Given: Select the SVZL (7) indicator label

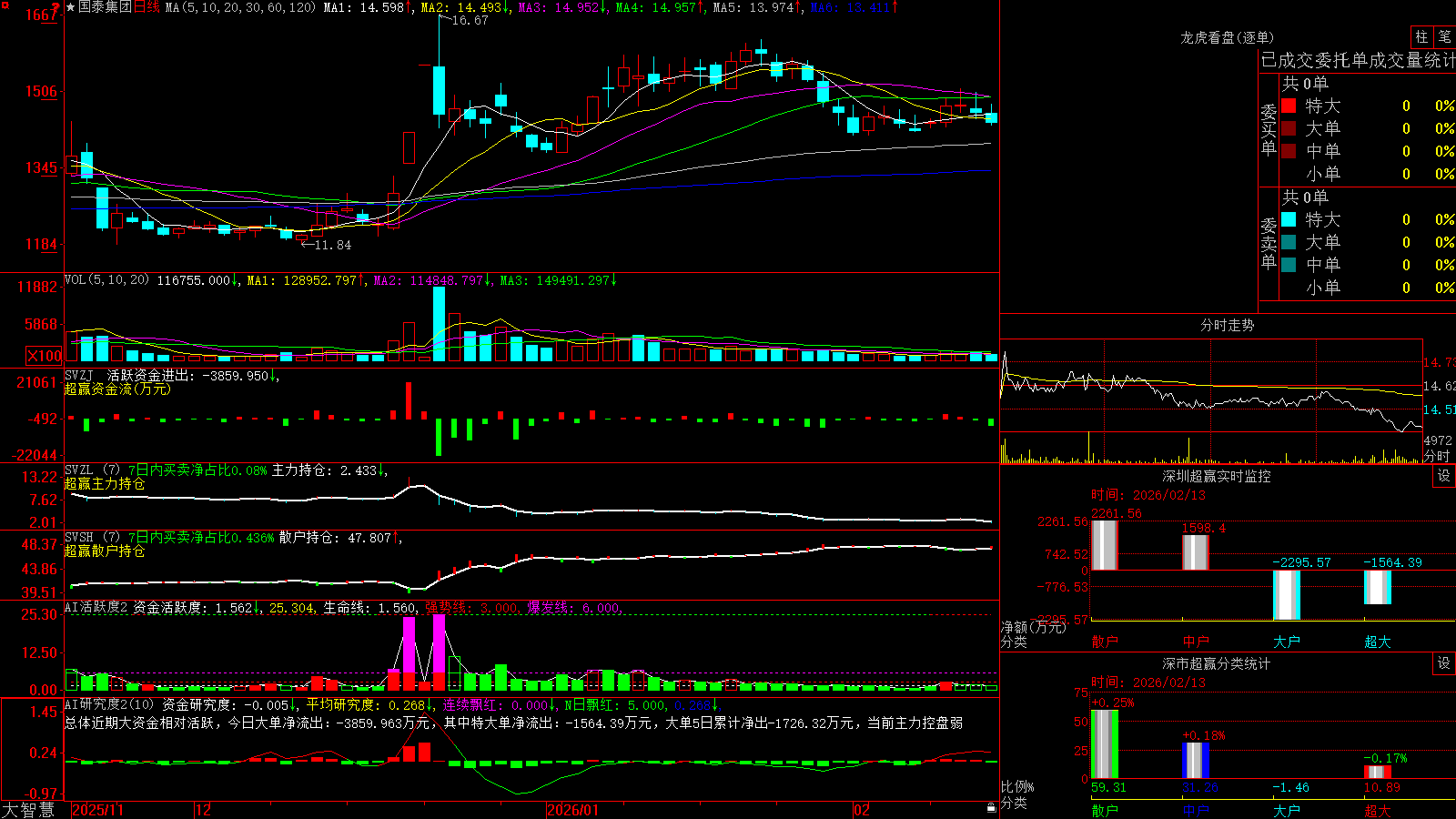Looking at the screenshot, I should 92,470.
